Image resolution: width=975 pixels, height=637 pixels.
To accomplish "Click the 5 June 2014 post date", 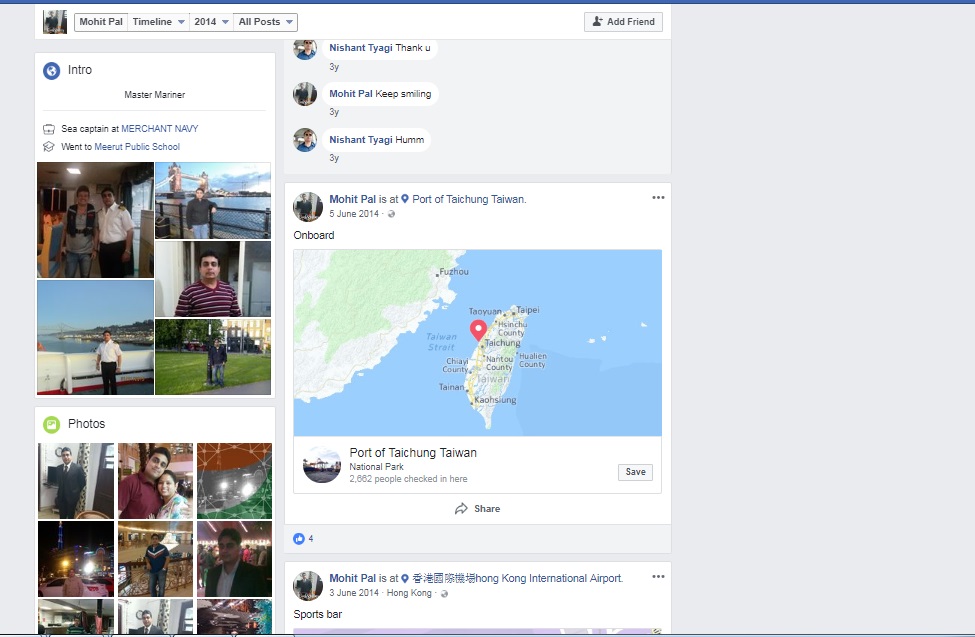I will point(354,214).
